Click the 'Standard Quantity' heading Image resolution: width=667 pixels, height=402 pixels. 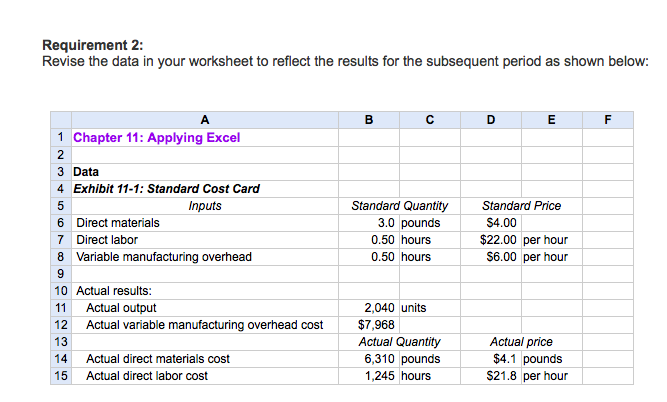point(399,206)
